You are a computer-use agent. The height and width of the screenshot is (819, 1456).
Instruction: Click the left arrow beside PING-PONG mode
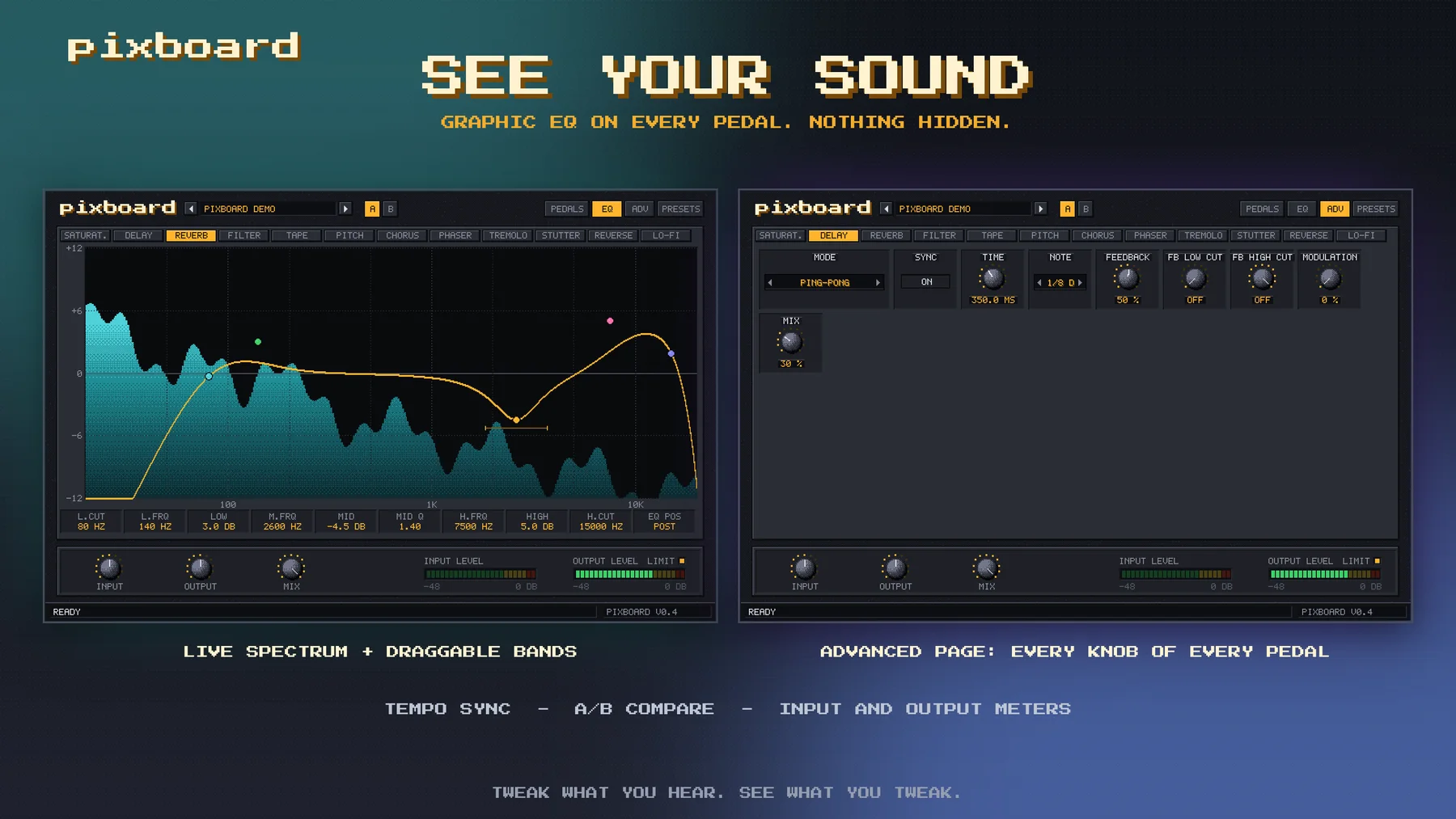pyautogui.click(x=770, y=282)
